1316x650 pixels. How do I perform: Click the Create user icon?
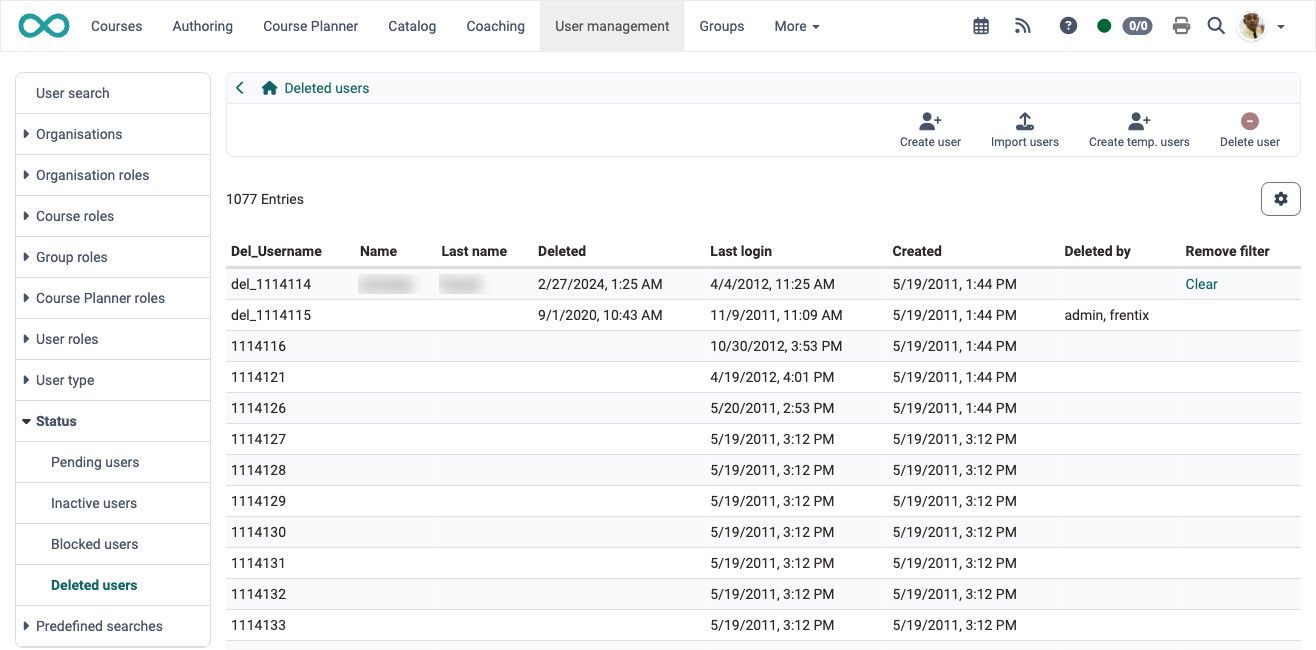pos(930,122)
